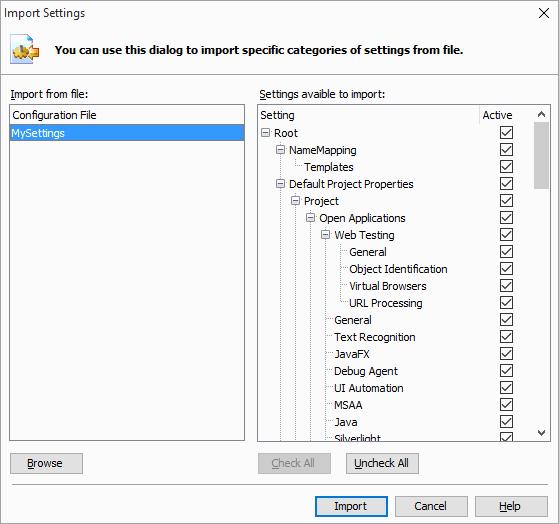Select the NameMapping tree item
559x524 pixels.
[x=322, y=150]
